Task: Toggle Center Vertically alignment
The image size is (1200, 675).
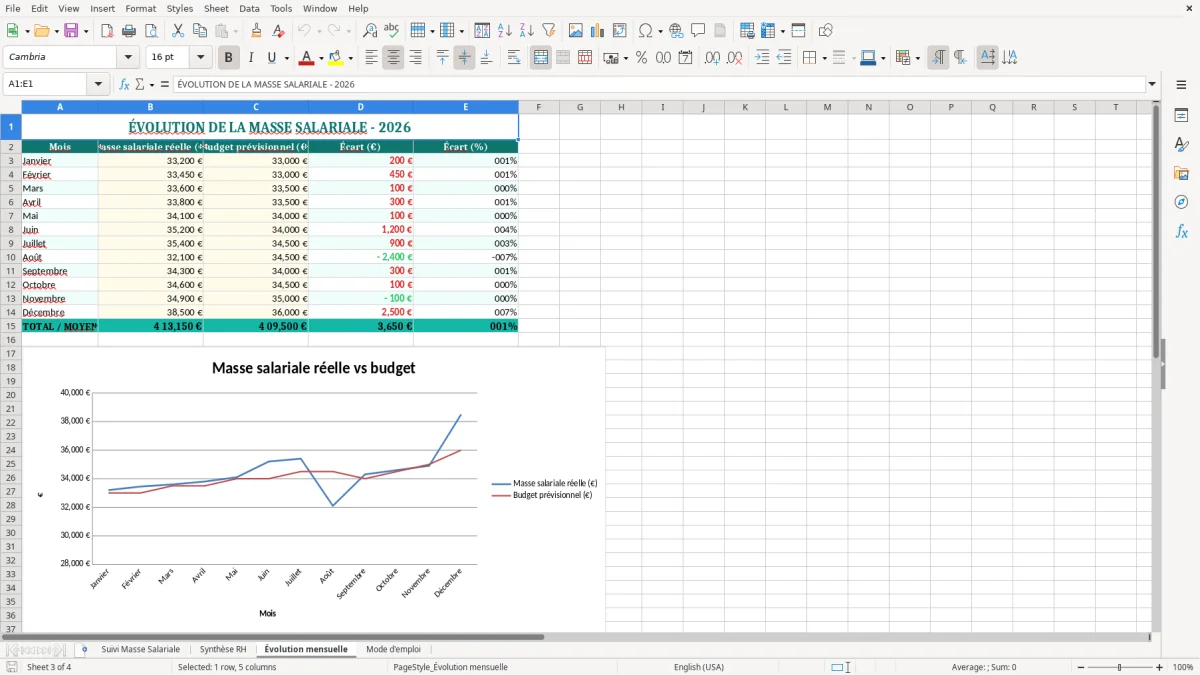Action: [x=464, y=58]
